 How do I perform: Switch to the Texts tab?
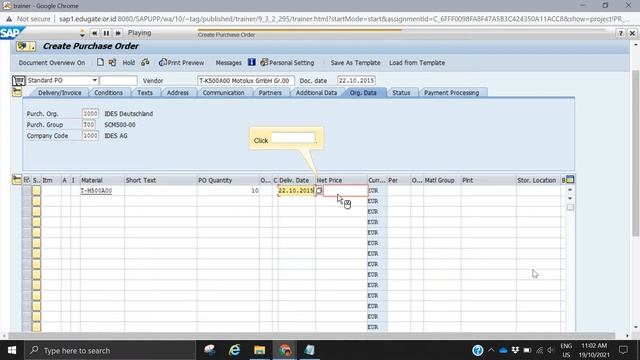(x=145, y=93)
